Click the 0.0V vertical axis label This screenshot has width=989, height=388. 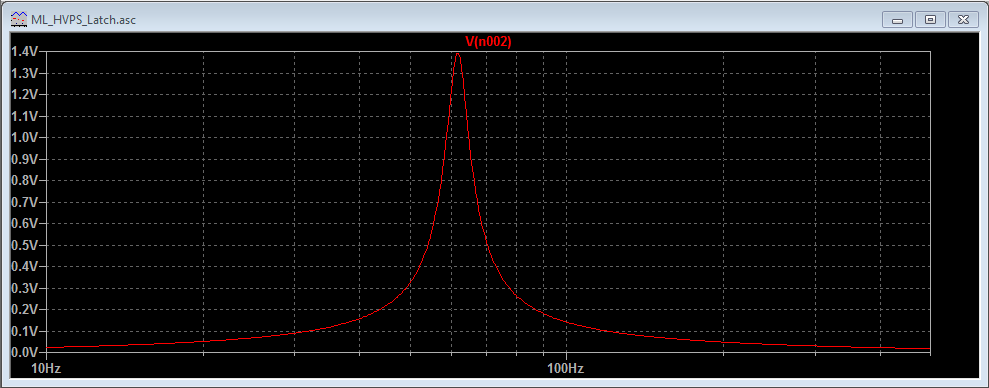coord(25,352)
